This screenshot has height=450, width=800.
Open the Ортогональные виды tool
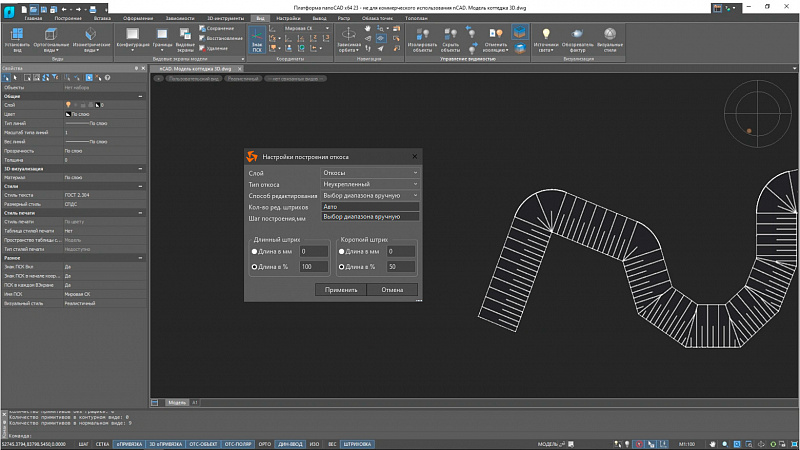pyautogui.click(x=51, y=39)
